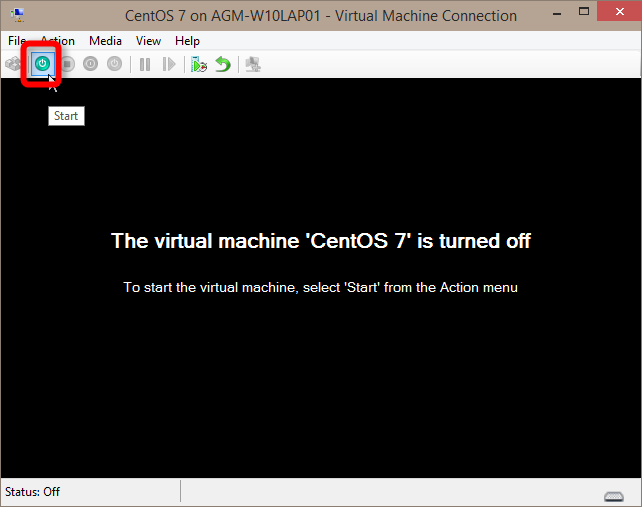Minimize the Virtual Machine Connection window
The height and width of the screenshot is (507, 642).
(556, 14)
